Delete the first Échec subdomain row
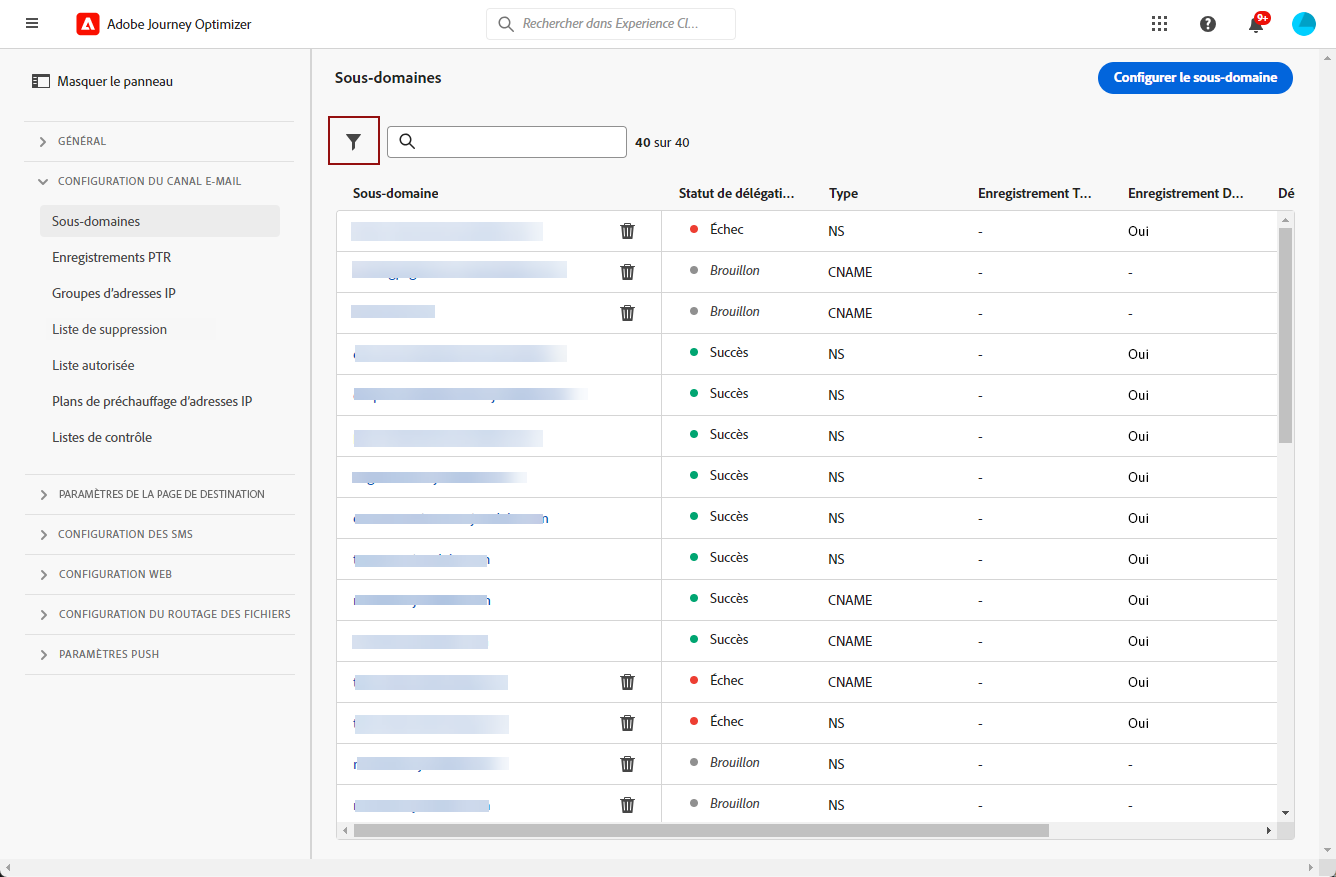The image size is (1336, 877). [627, 231]
